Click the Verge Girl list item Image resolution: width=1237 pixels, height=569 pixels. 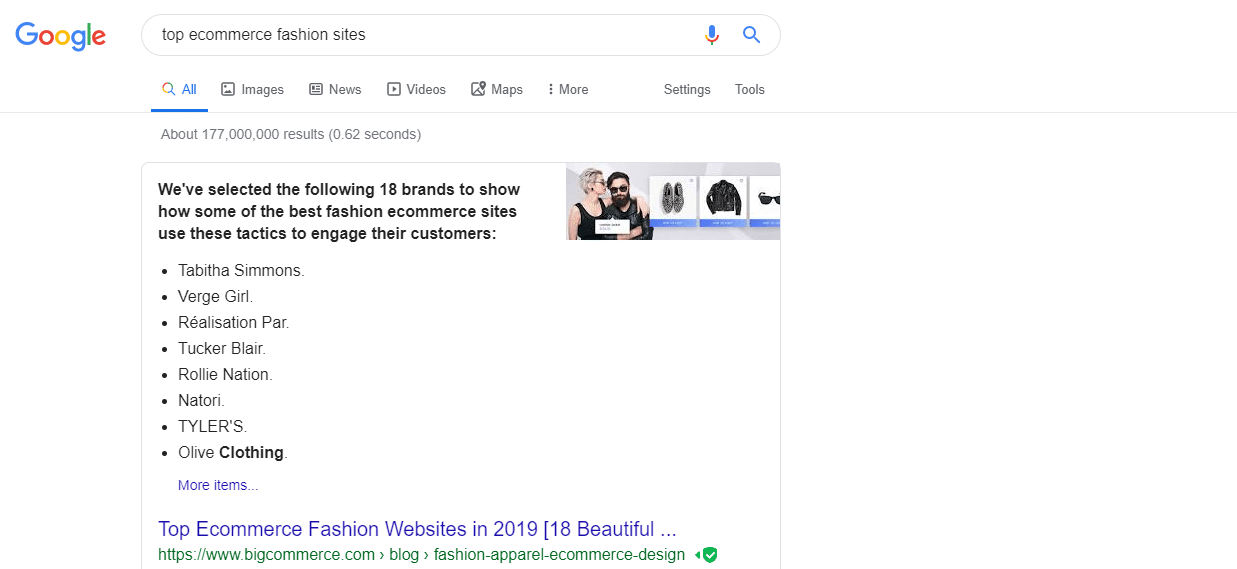pos(216,296)
